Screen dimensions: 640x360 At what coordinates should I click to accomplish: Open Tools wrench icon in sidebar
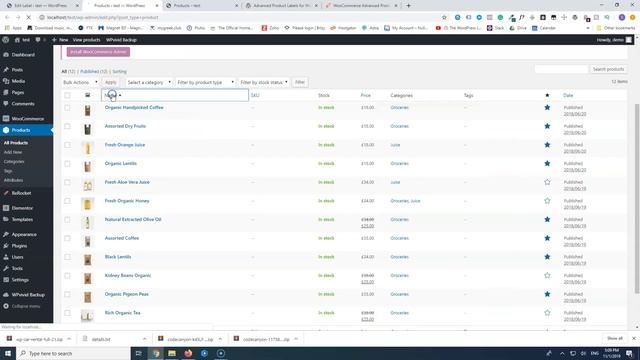(x=6, y=269)
